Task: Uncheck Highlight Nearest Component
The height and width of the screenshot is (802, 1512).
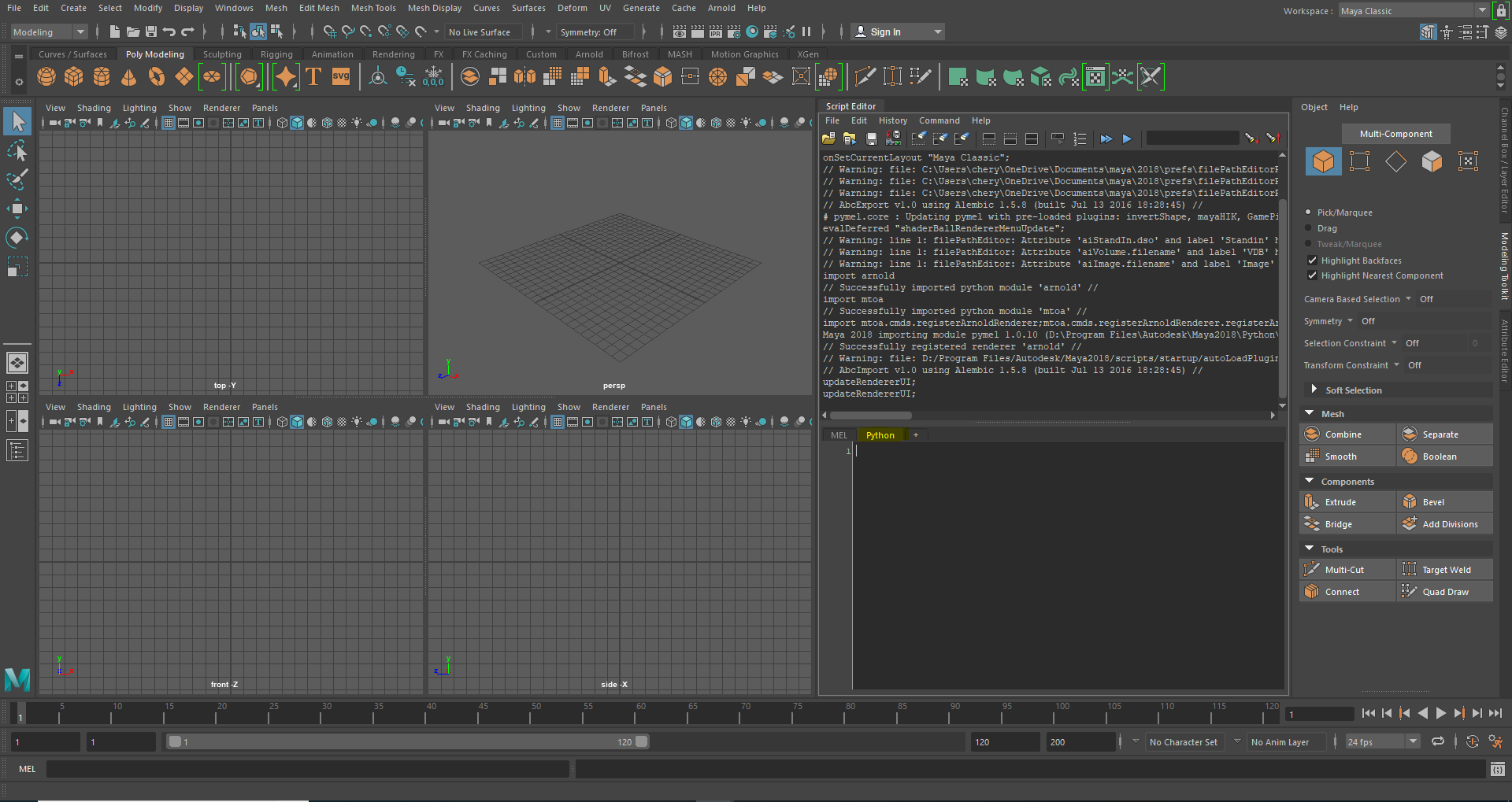Action: (1312, 275)
